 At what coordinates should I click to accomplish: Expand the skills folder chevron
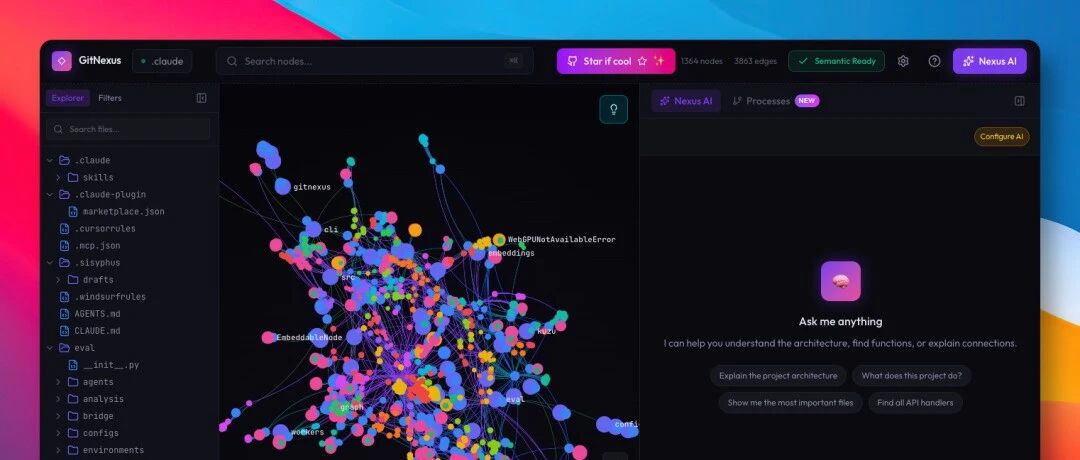click(x=58, y=178)
